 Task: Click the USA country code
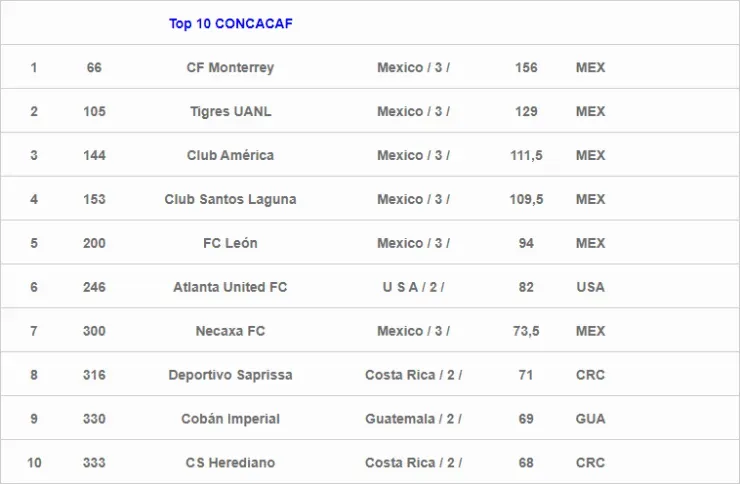pos(590,287)
